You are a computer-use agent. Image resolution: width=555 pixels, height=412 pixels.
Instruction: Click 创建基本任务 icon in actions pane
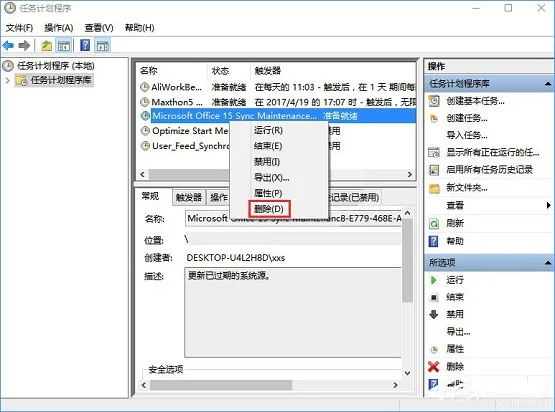(434, 101)
